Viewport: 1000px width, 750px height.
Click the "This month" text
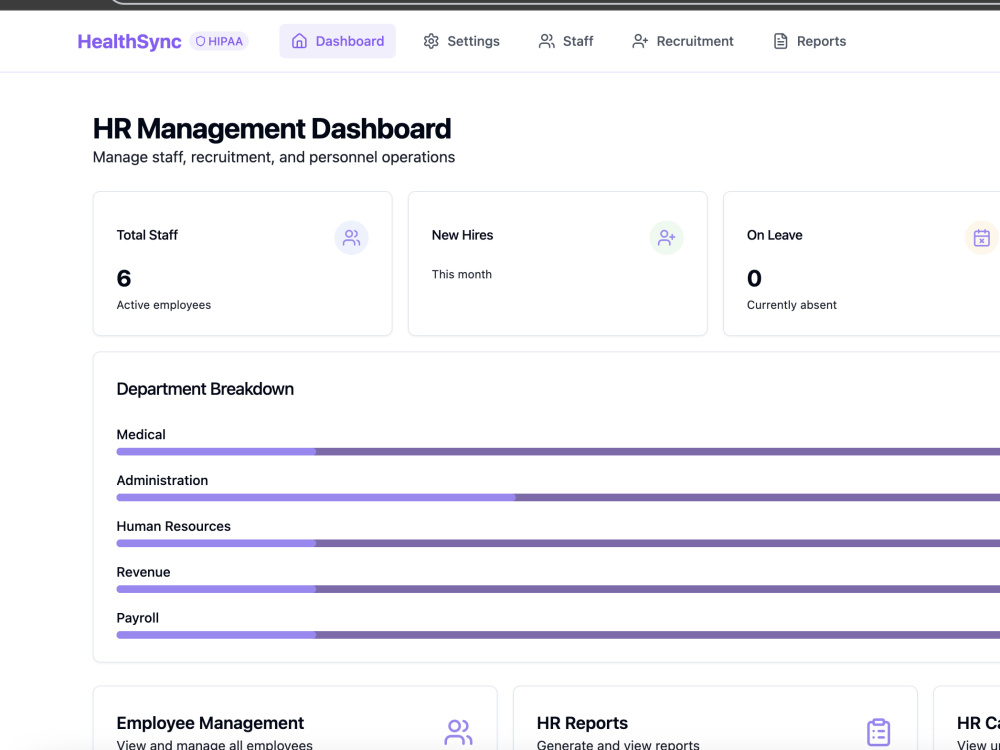(462, 274)
